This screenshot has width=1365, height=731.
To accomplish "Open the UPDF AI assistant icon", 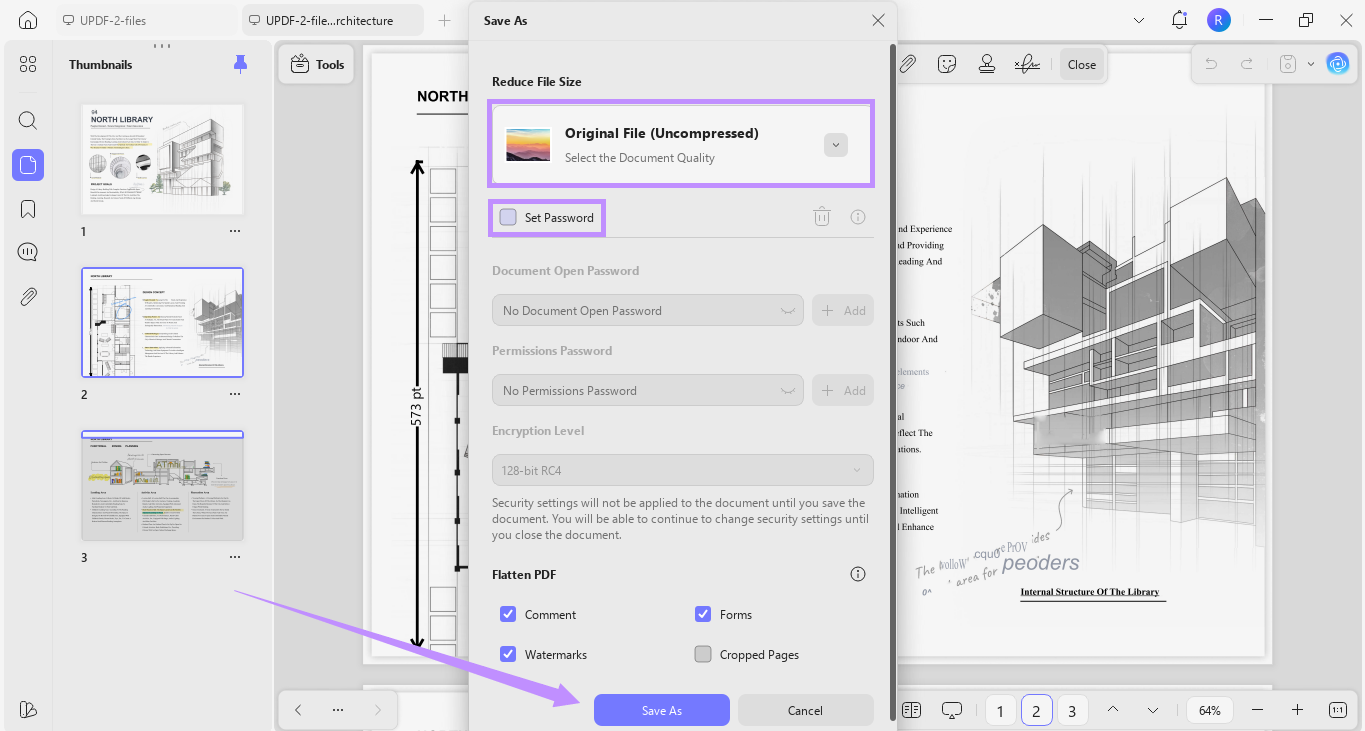I will (1338, 64).
